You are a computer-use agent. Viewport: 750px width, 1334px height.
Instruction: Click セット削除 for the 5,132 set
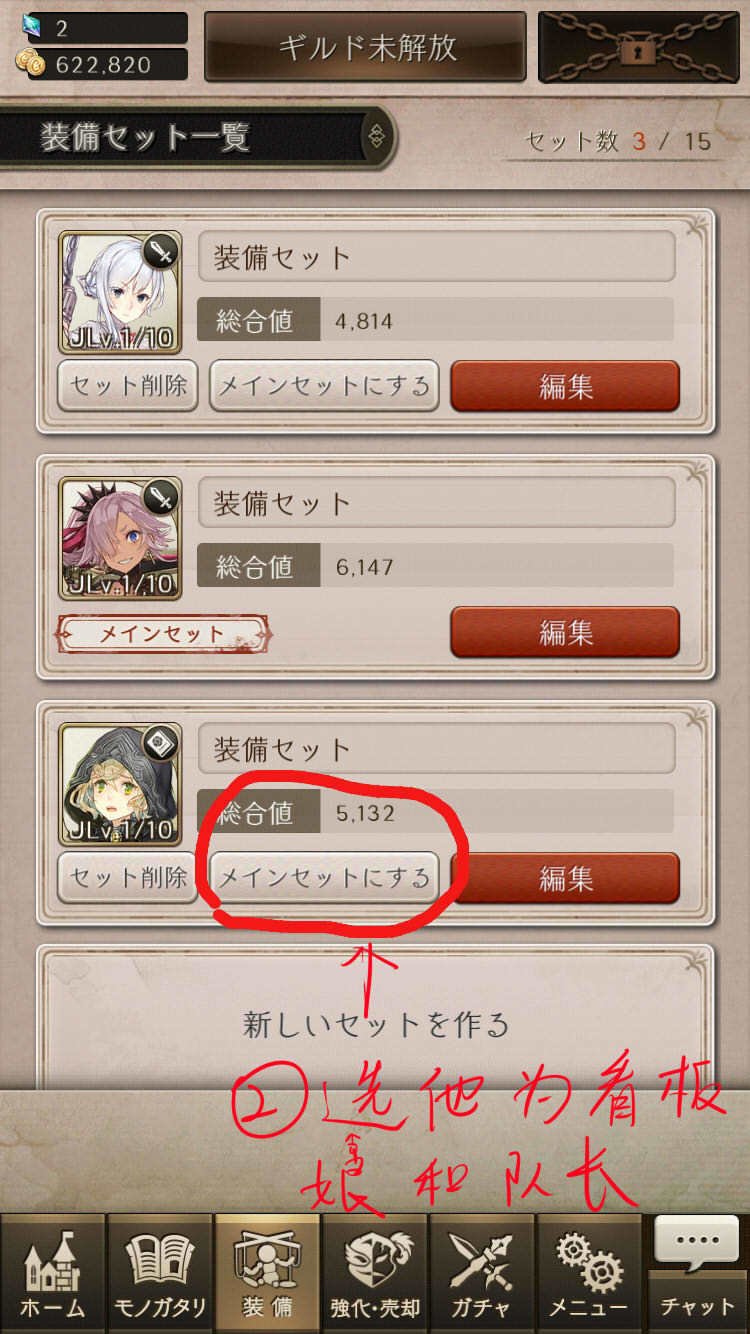pos(128,878)
